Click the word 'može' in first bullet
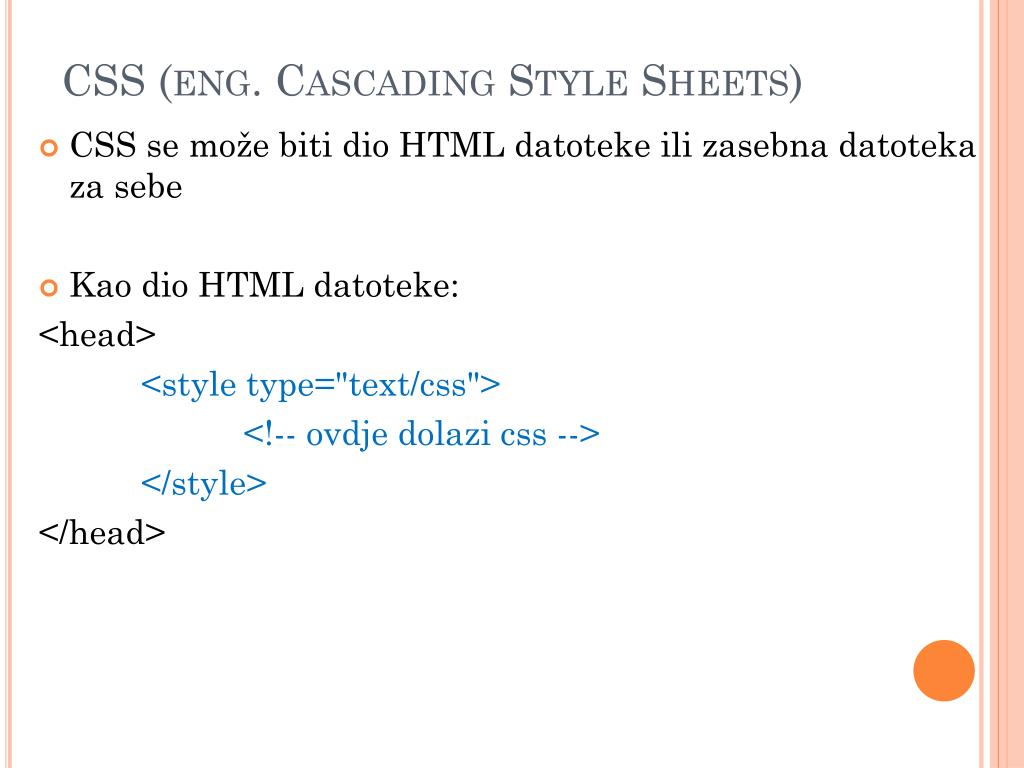 point(229,145)
